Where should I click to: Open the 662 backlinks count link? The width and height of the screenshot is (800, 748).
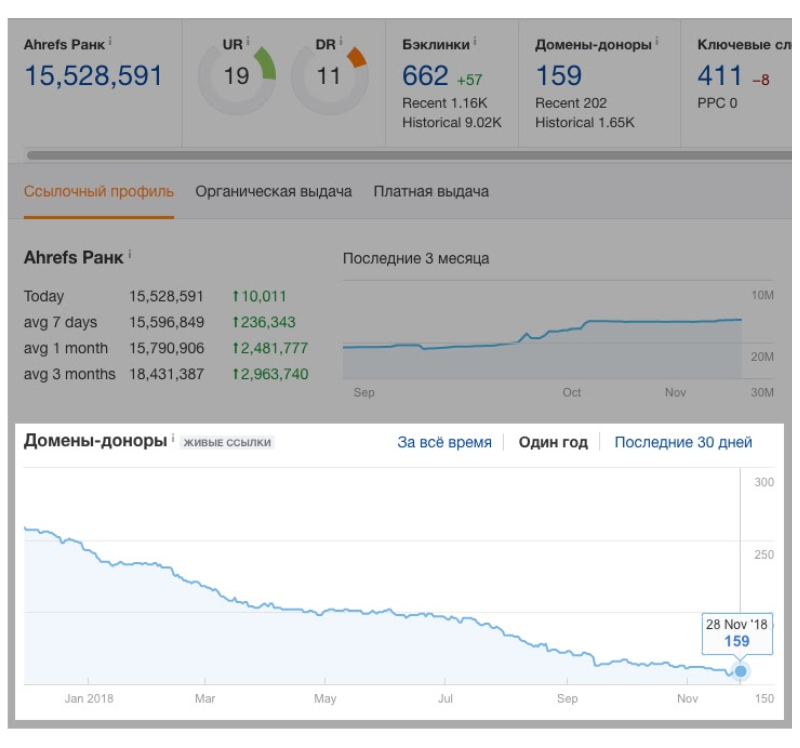coord(425,76)
